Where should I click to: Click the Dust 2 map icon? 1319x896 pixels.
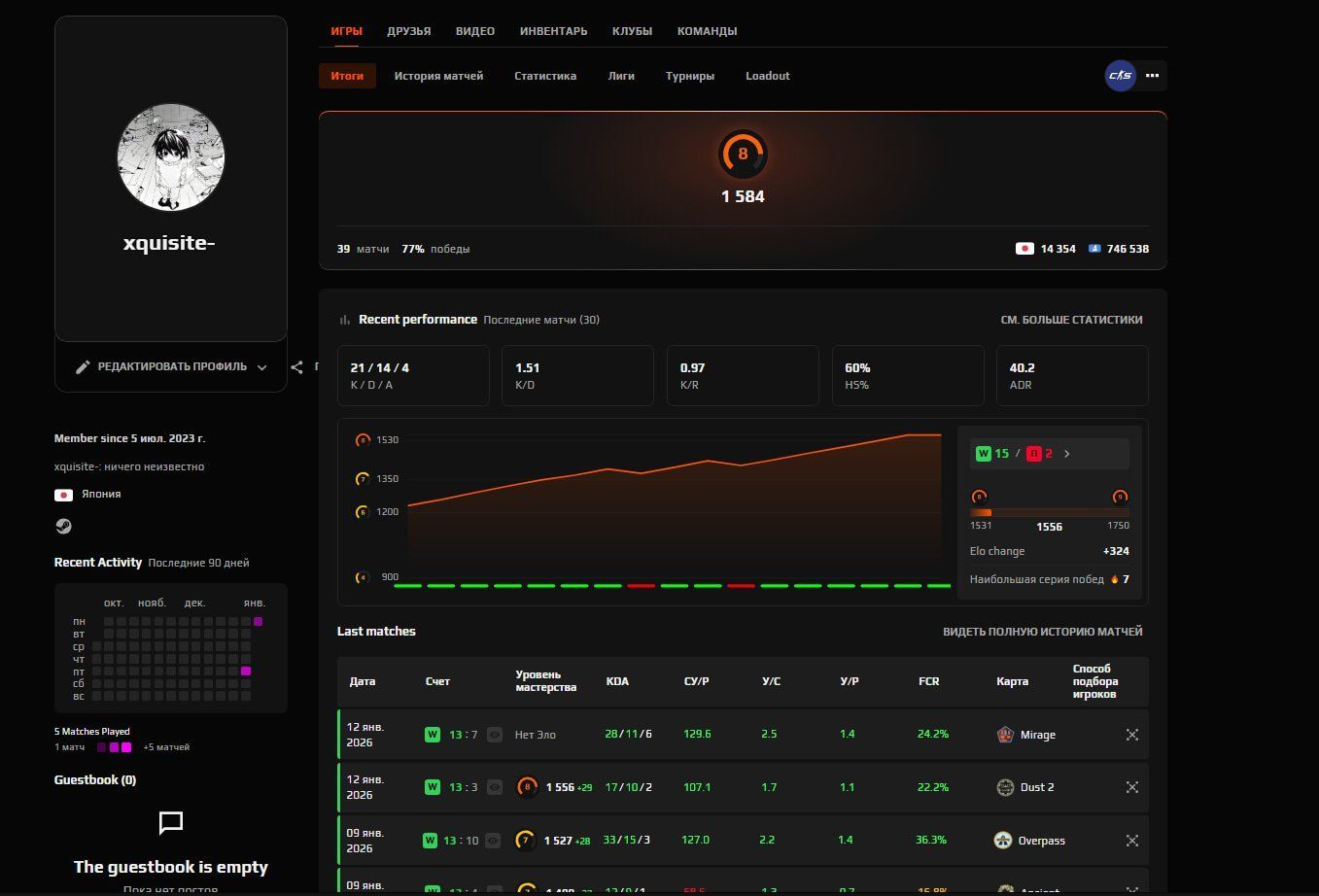click(x=1005, y=787)
